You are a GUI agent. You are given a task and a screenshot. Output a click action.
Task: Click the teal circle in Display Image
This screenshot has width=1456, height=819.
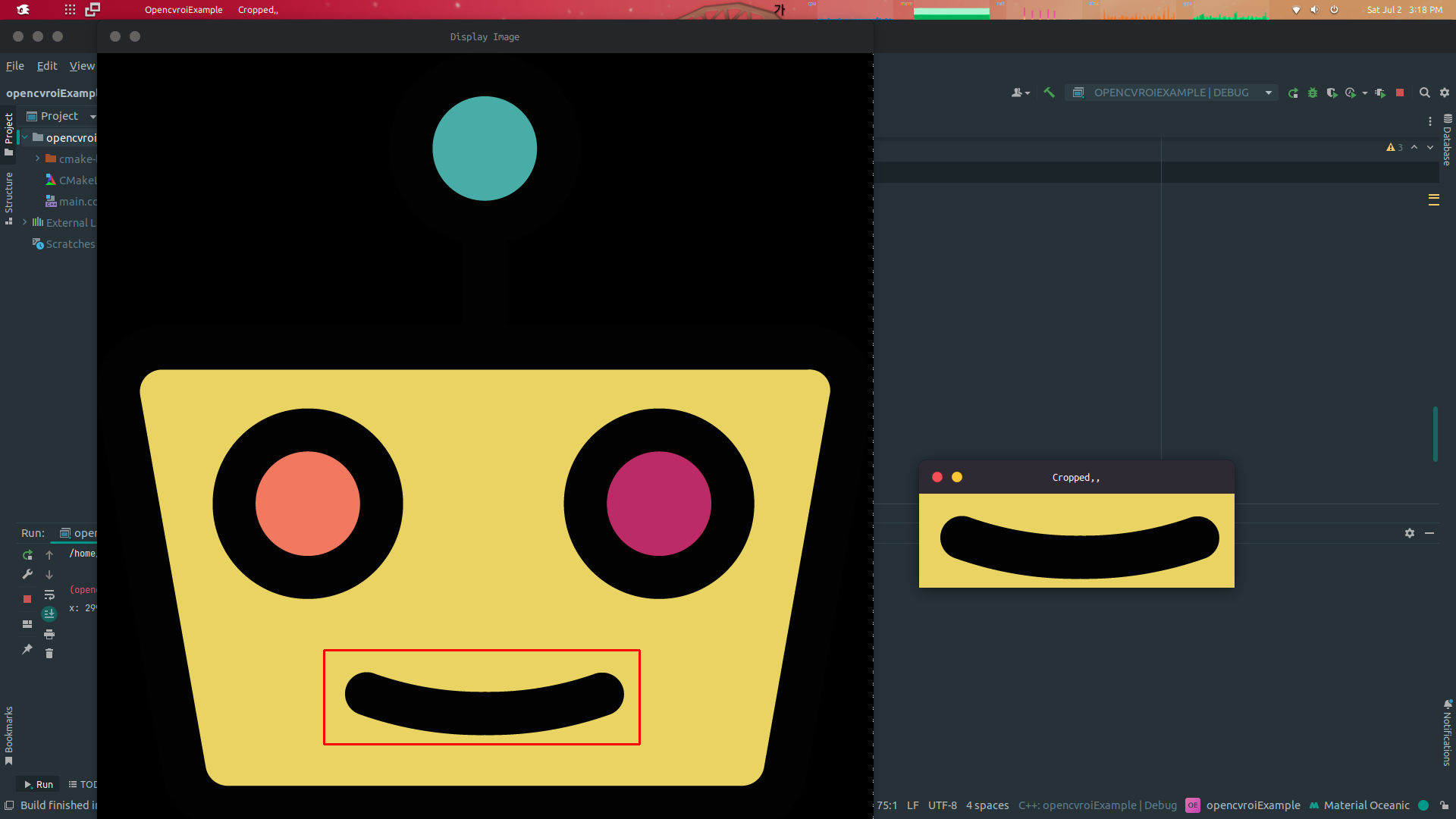coord(485,149)
